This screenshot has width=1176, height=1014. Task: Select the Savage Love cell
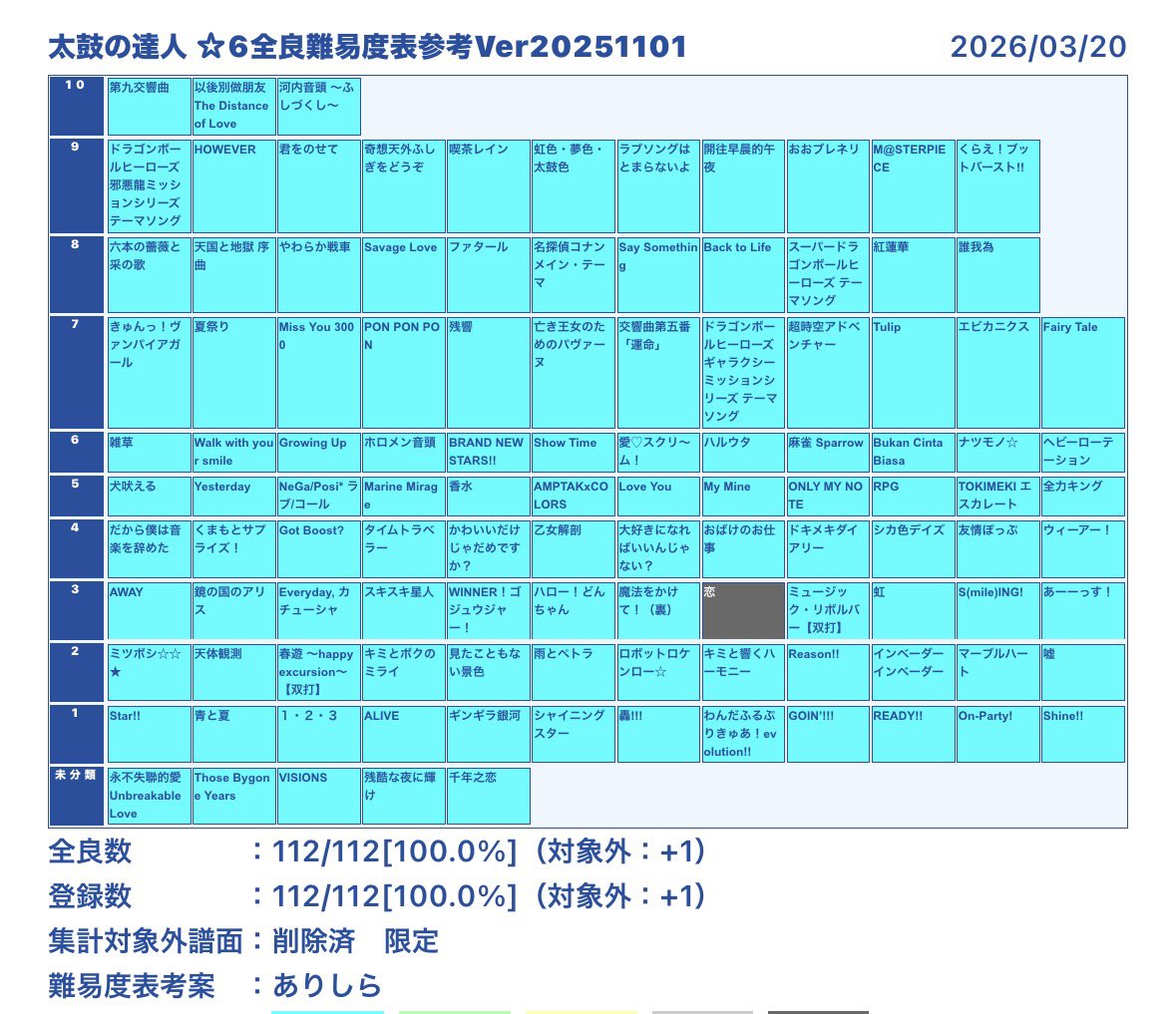click(404, 274)
